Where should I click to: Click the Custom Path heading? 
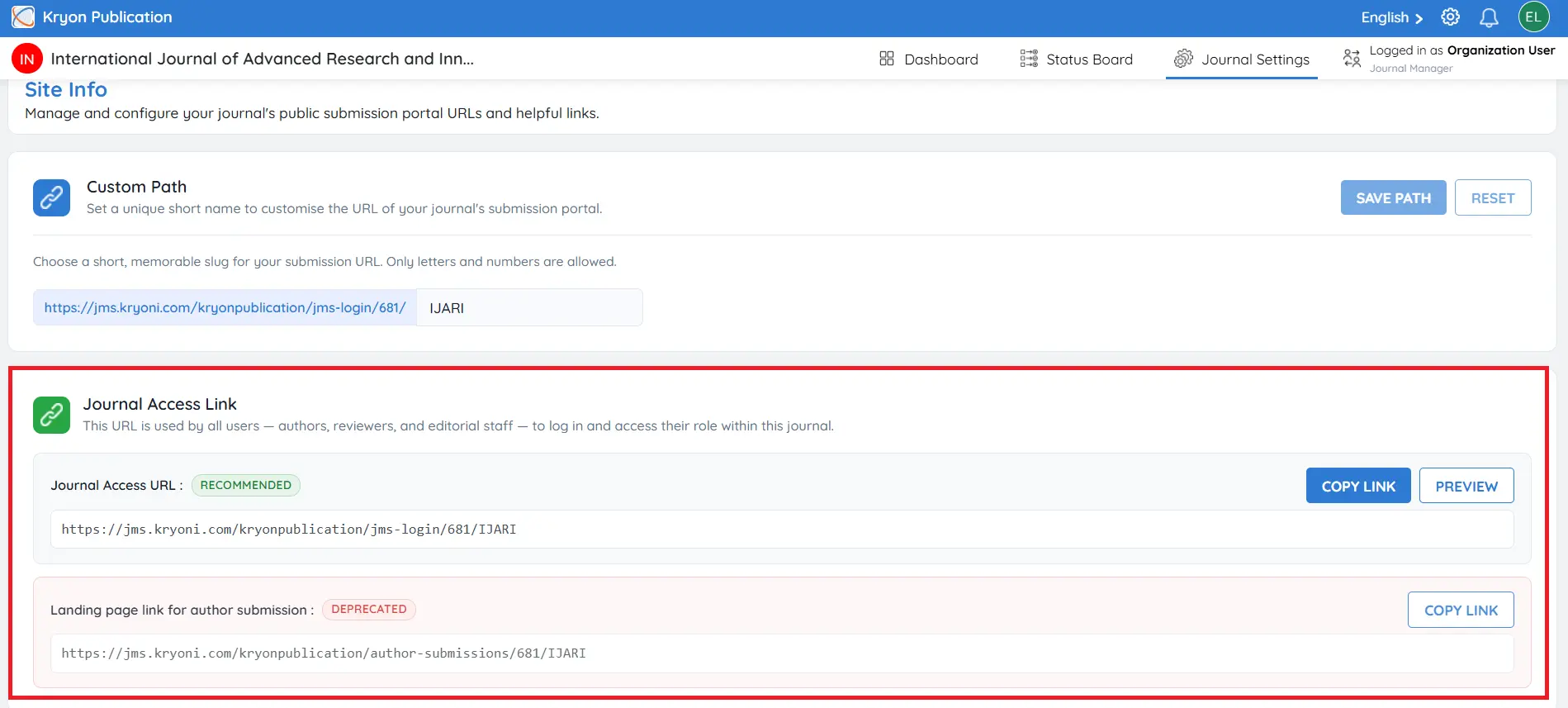(x=137, y=187)
